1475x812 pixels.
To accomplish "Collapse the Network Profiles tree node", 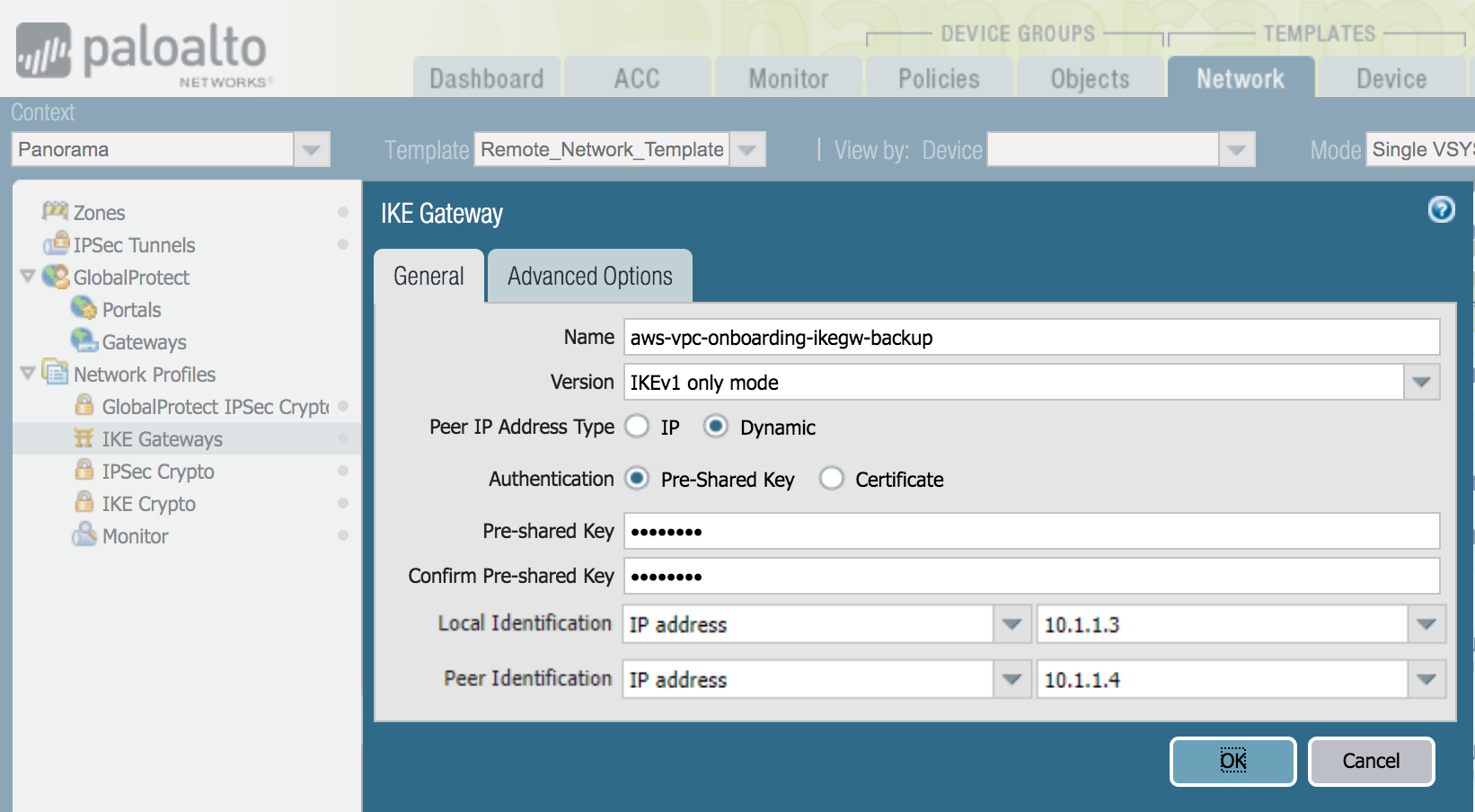I will (x=28, y=374).
